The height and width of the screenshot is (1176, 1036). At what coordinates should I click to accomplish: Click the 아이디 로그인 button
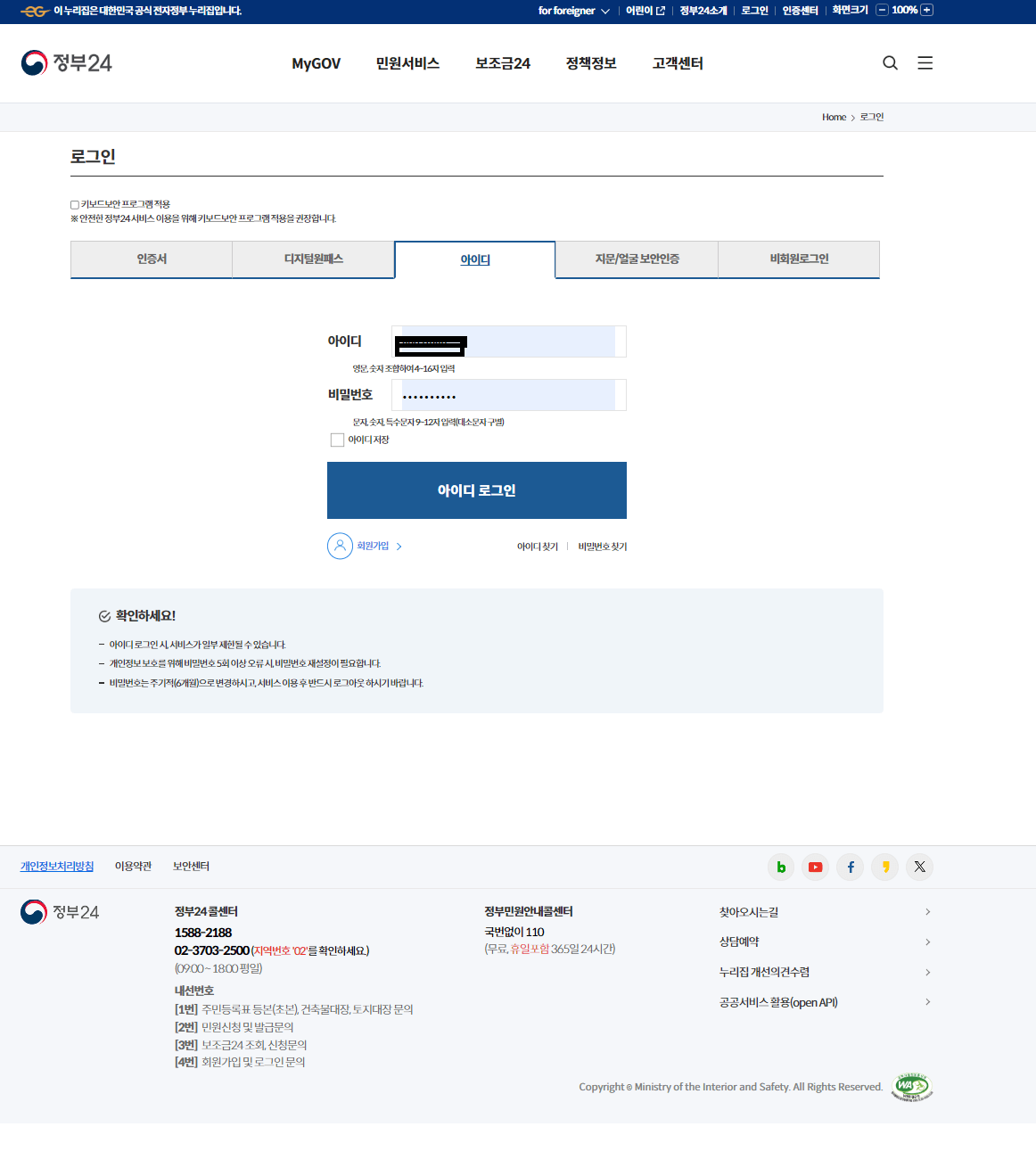click(x=477, y=490)
